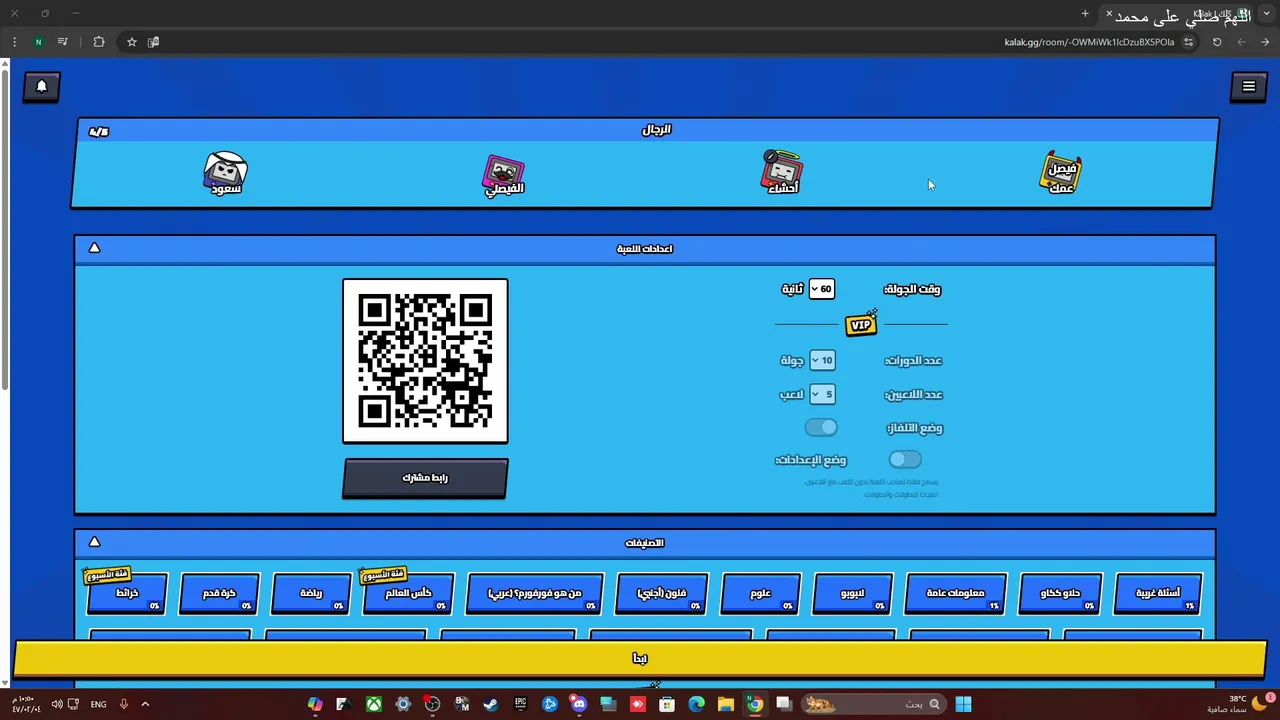Open a new browser tab
Image resolution: width=1280 pixels, height=720 pixels.
click(1085, 13)
